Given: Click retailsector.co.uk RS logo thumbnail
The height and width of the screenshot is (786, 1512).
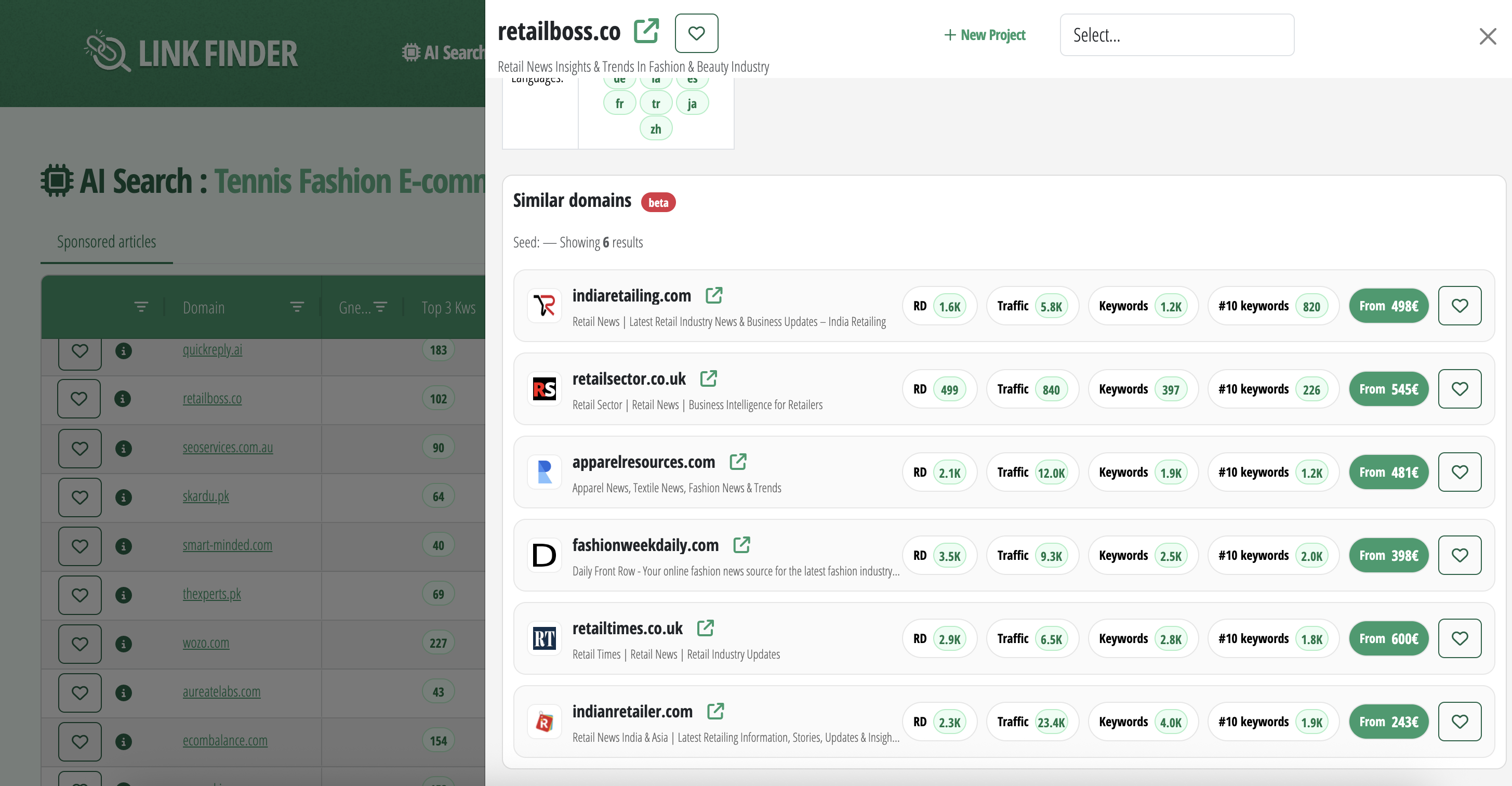Looking at the screenshot, I should (544, 389).
